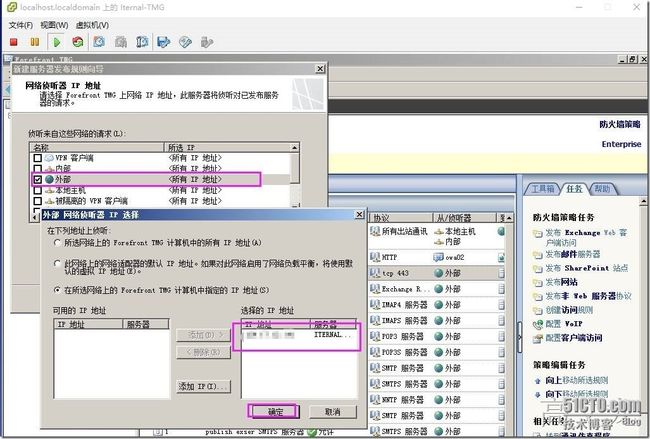Select the specified IP addresses radio option (S)
Screen dimensions: 650x439
point(58,290)
